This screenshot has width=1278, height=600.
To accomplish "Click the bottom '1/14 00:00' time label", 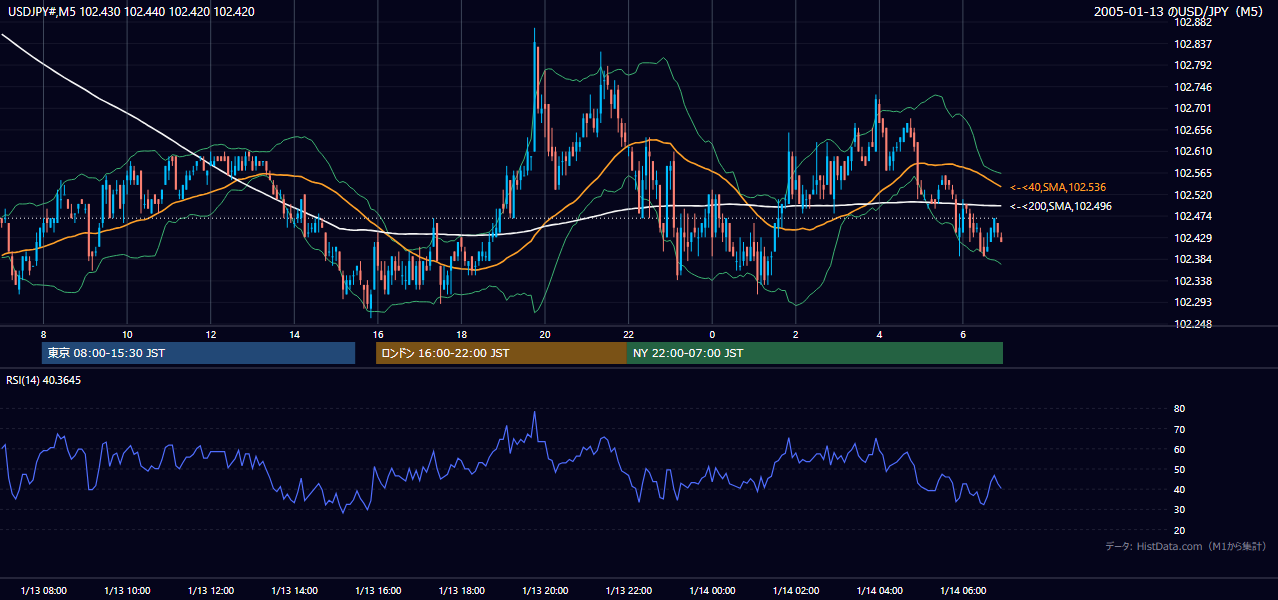I will (x=712, y=590).
